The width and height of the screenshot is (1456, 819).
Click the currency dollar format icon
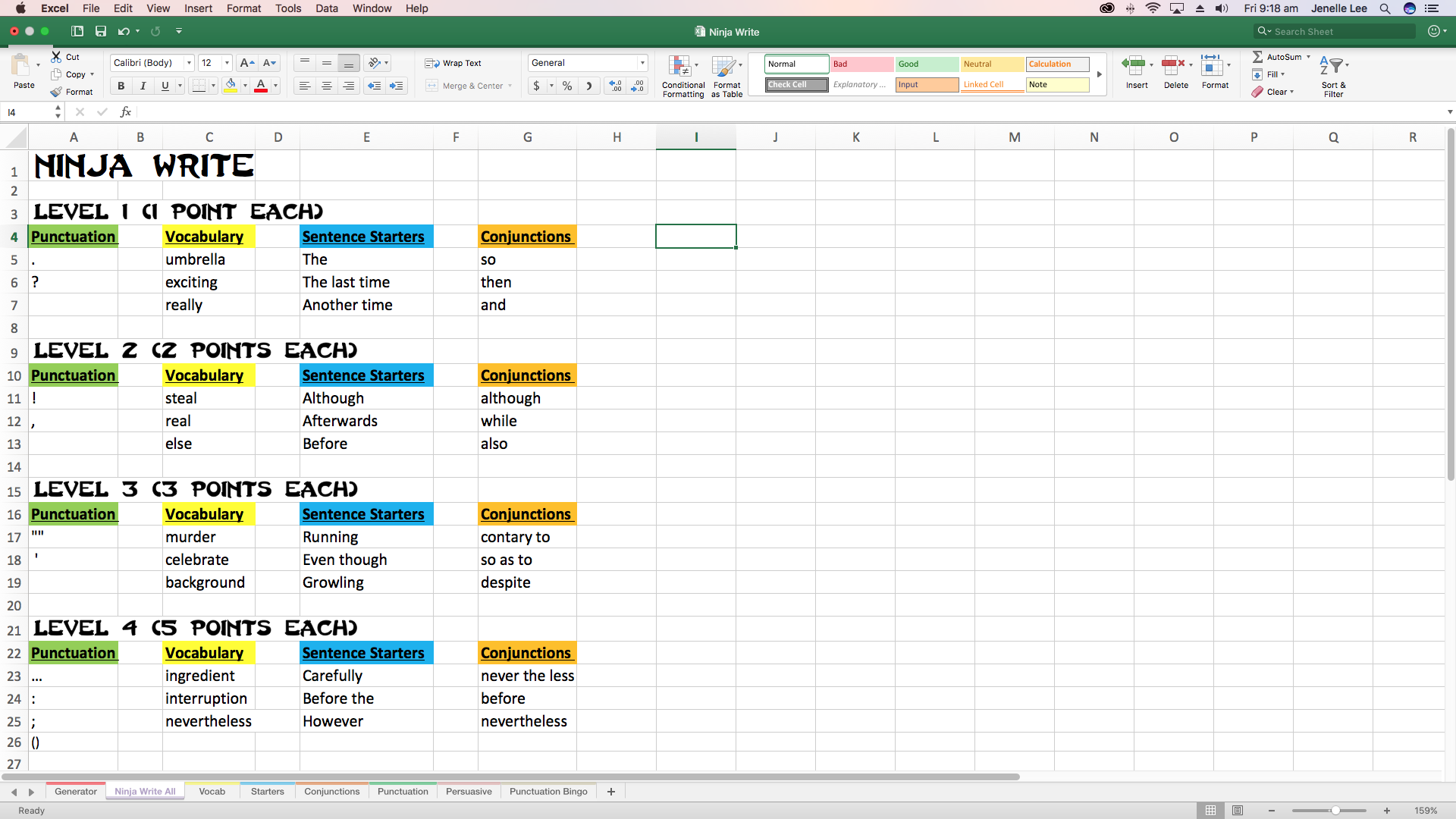pyautogui.click(x=537, y=86)
